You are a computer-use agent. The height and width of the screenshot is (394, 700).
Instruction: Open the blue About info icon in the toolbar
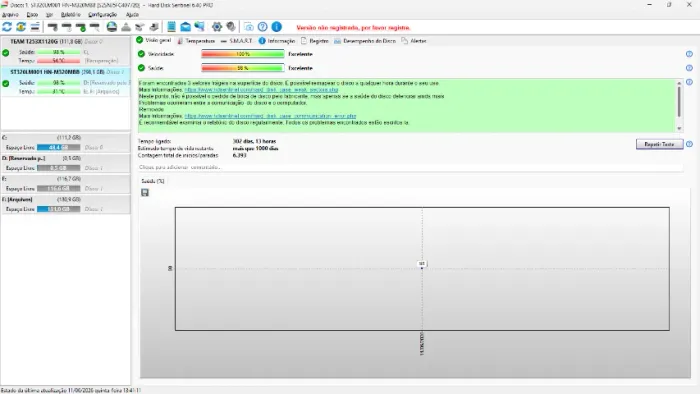277,27
